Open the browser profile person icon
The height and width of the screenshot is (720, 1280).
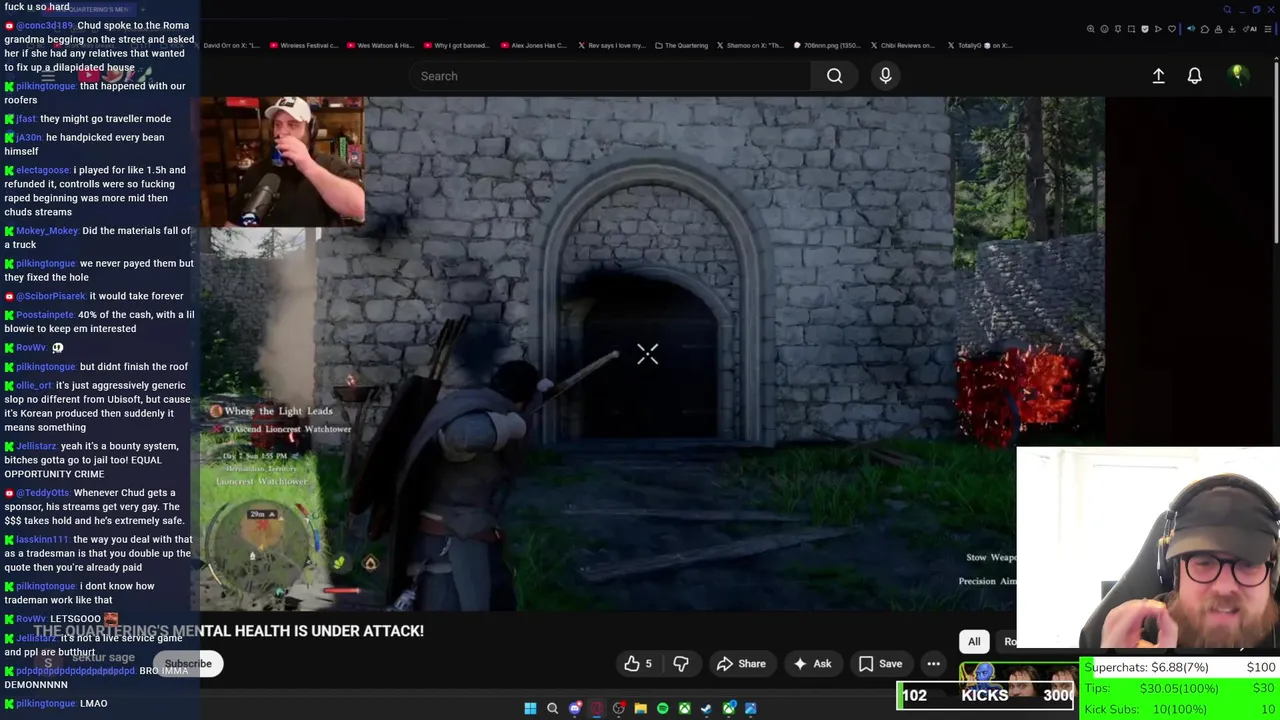pos(1218,29)
